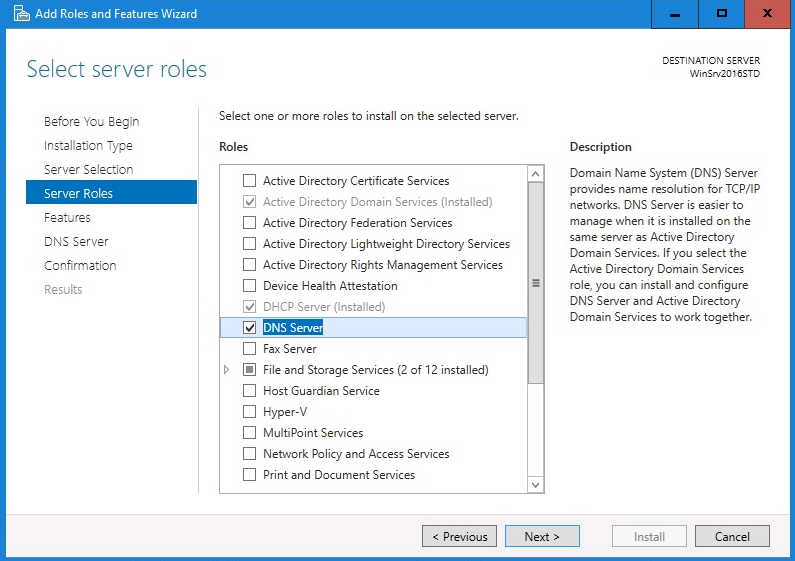This screenshot has height=561, width=795.
Task: Click the roles list scrollbar thumb
Action: coord(535,283)
